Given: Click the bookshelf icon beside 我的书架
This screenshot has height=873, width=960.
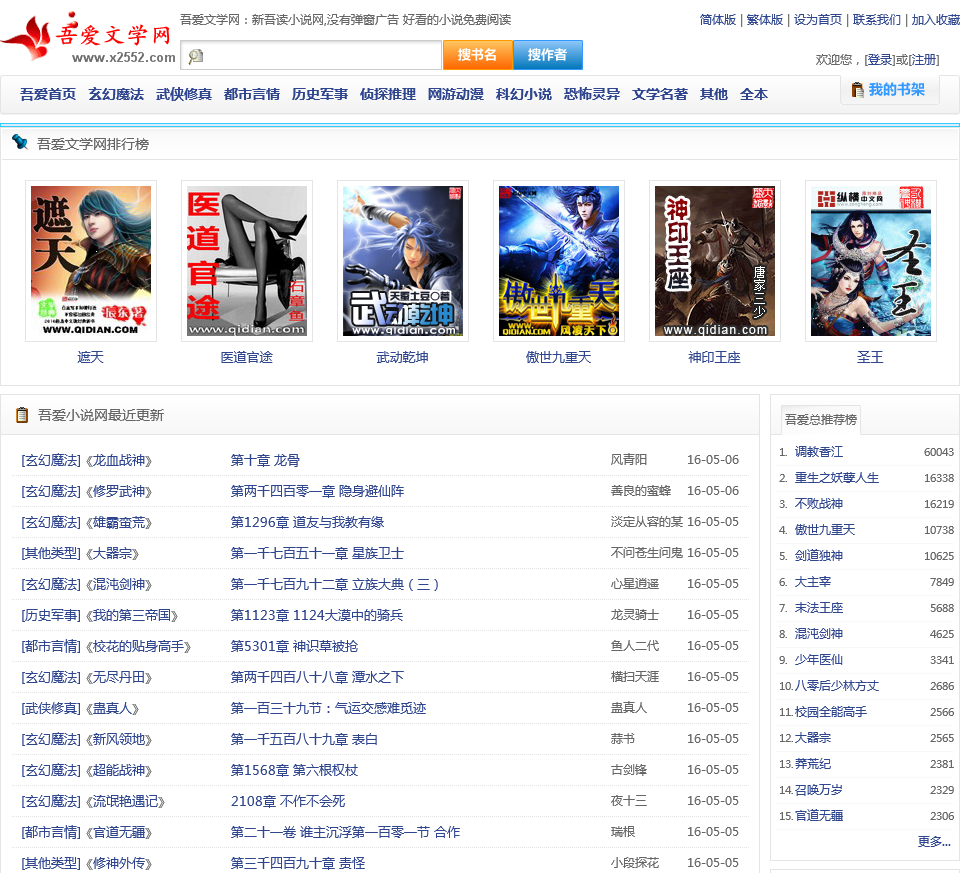Looking at the screenshot, I should click(858, 90).
